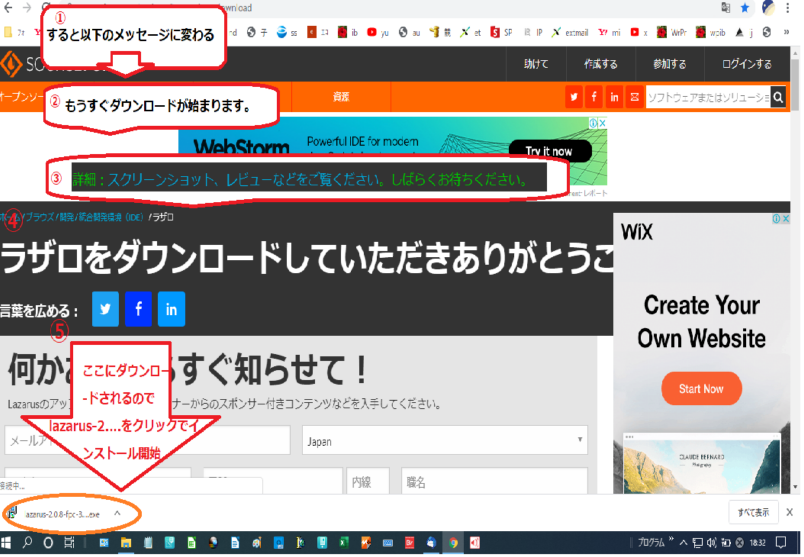Click the Wix AdChoices info icon

coord(776,219)
